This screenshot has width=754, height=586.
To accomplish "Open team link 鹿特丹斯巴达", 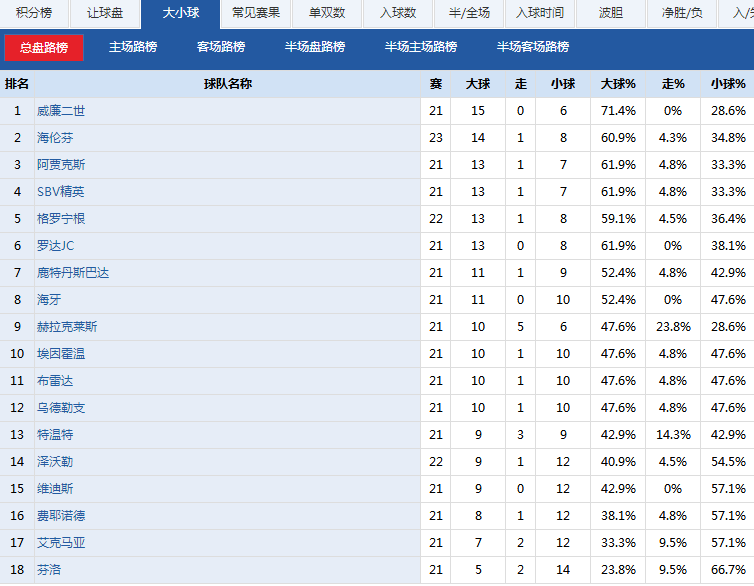I will pos(73,273).
